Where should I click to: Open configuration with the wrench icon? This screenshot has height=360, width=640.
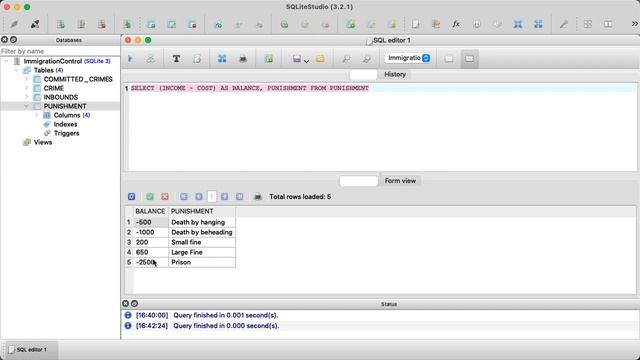(x=564, y=24)
